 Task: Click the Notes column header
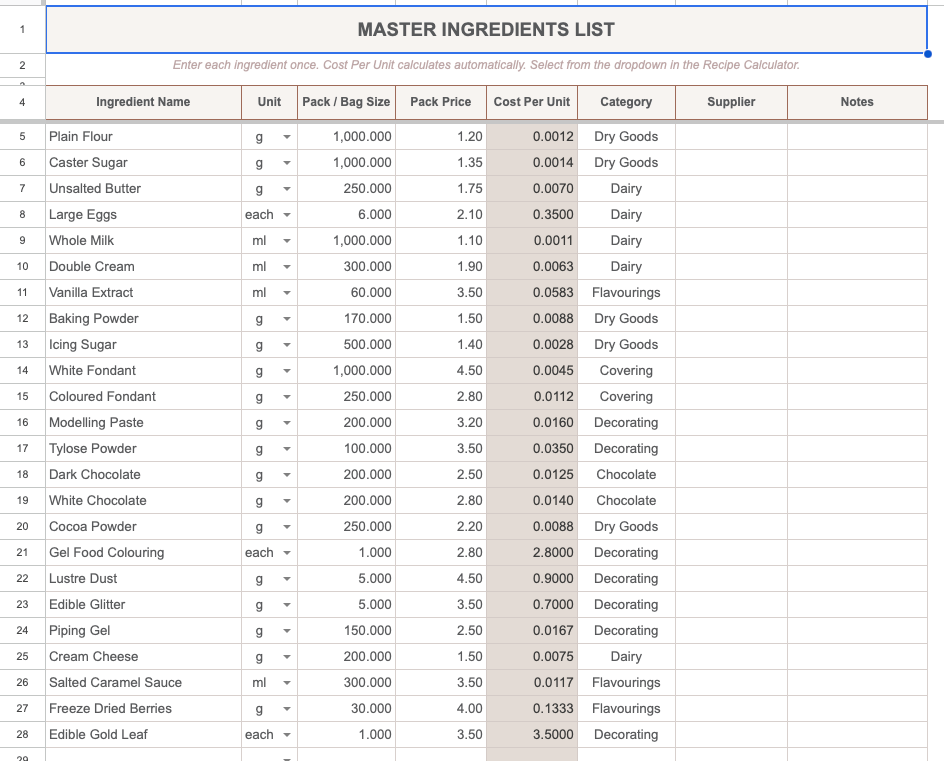pyautogui.click(x=857, y=102)
